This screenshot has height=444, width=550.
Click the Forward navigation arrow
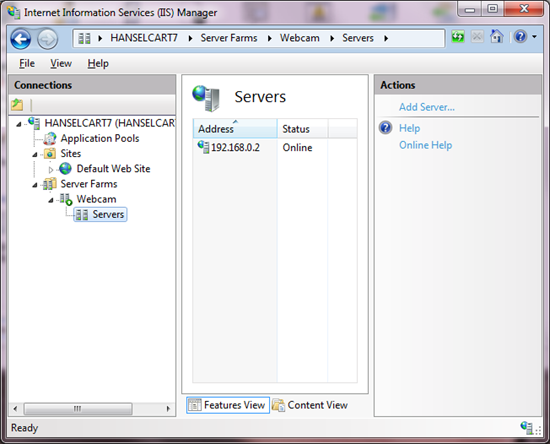pyautogui.click(x=47, y=39)
